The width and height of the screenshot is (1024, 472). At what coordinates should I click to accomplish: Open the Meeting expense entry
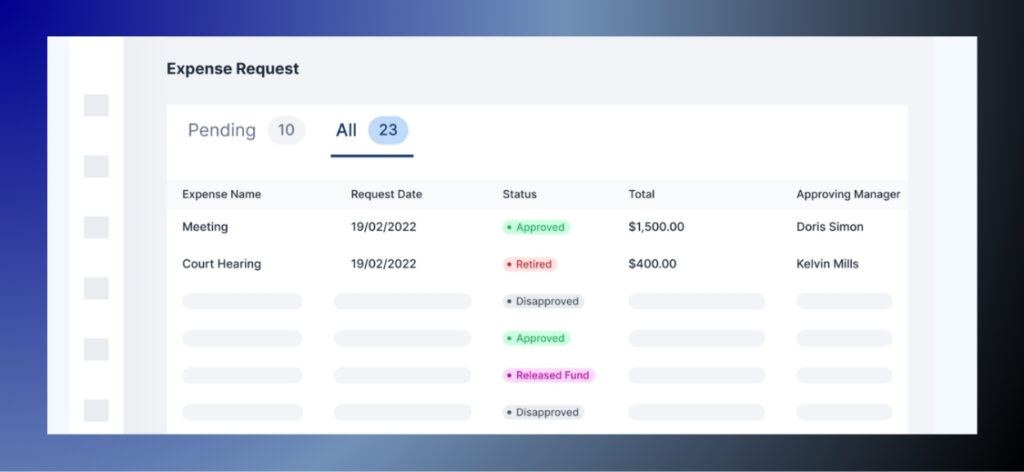pos(205,227)
